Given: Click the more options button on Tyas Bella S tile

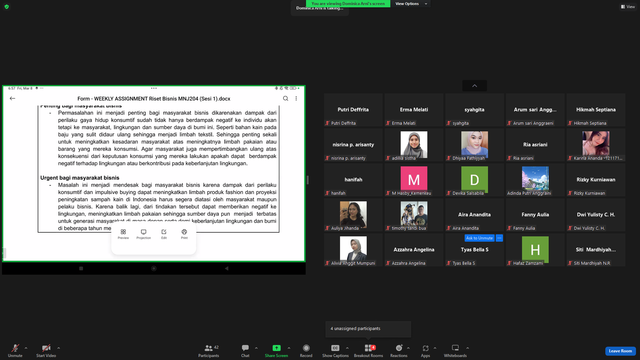Looking at the screenshot, I should point(499,238).
